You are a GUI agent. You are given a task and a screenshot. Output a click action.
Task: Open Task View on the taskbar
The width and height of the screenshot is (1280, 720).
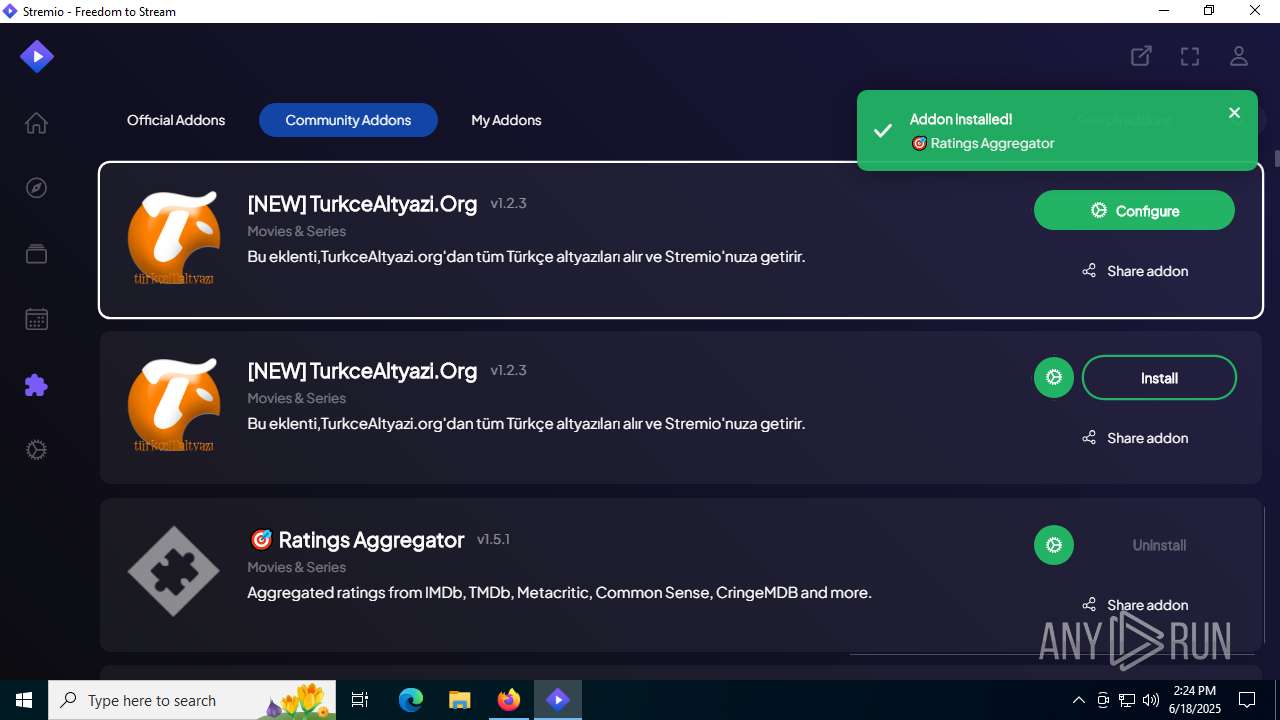(x=360, y=700)
